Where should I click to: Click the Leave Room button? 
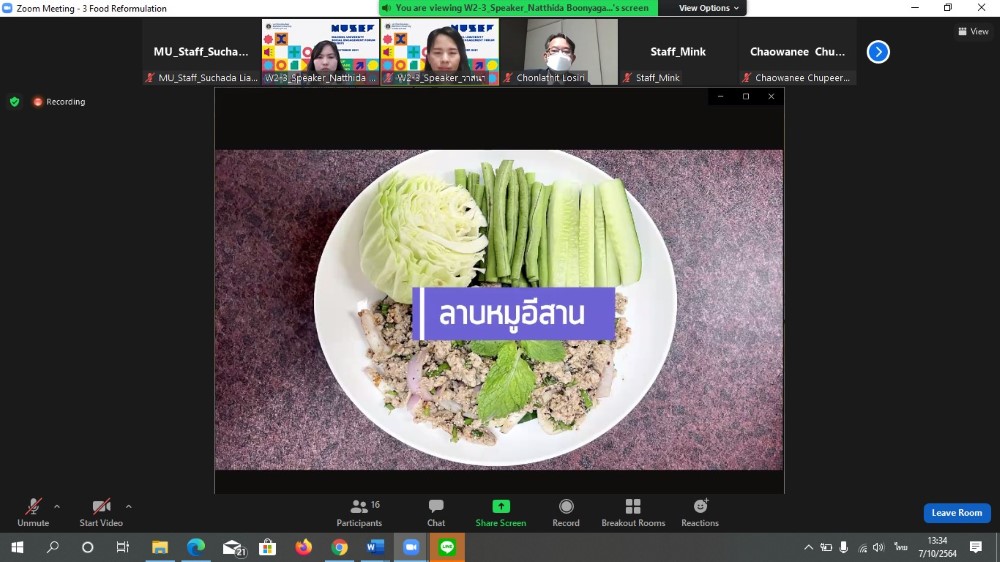[x=956, y=513]
